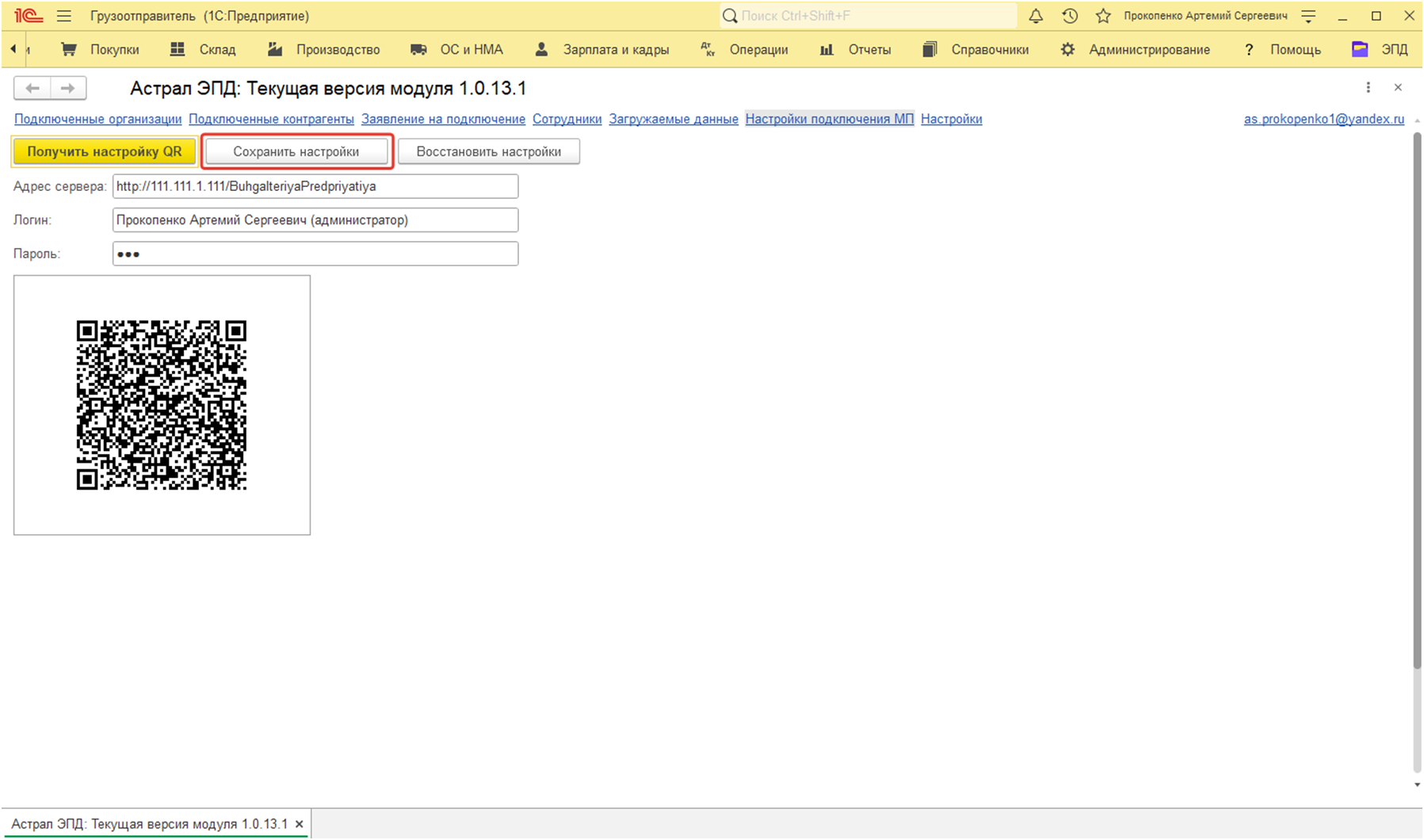Screen dimensions: 1424x840
Task: Open ЭПД section
Action: [1395, 50]
